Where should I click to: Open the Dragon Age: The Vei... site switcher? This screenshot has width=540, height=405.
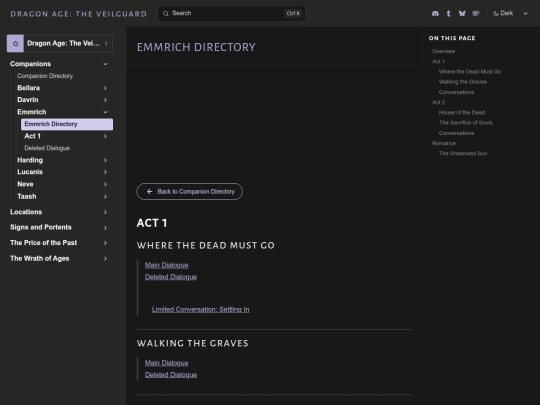pos(60,43)
